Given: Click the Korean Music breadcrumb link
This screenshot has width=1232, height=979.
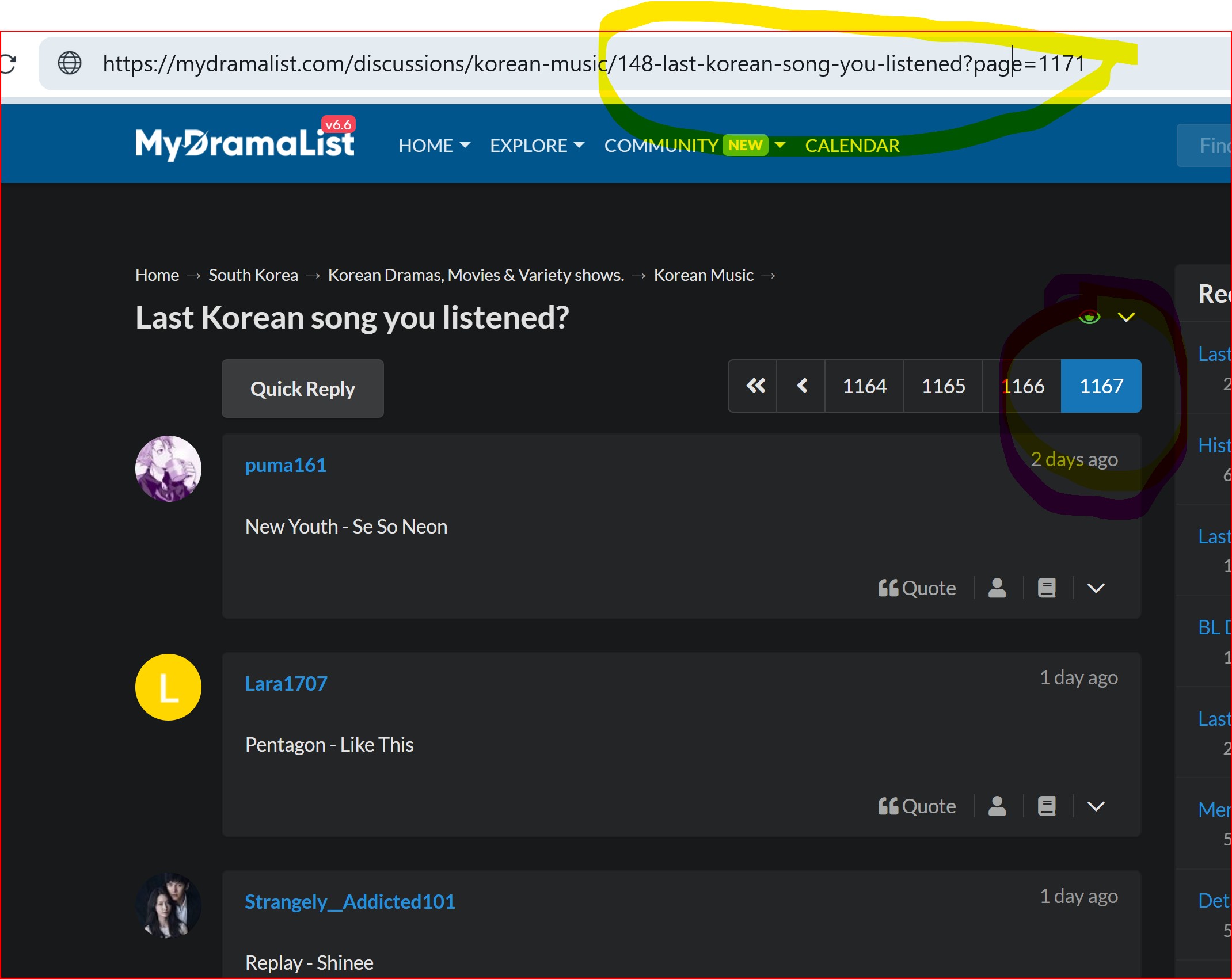Looking at the screenshot, I should [x=704, y=275].
